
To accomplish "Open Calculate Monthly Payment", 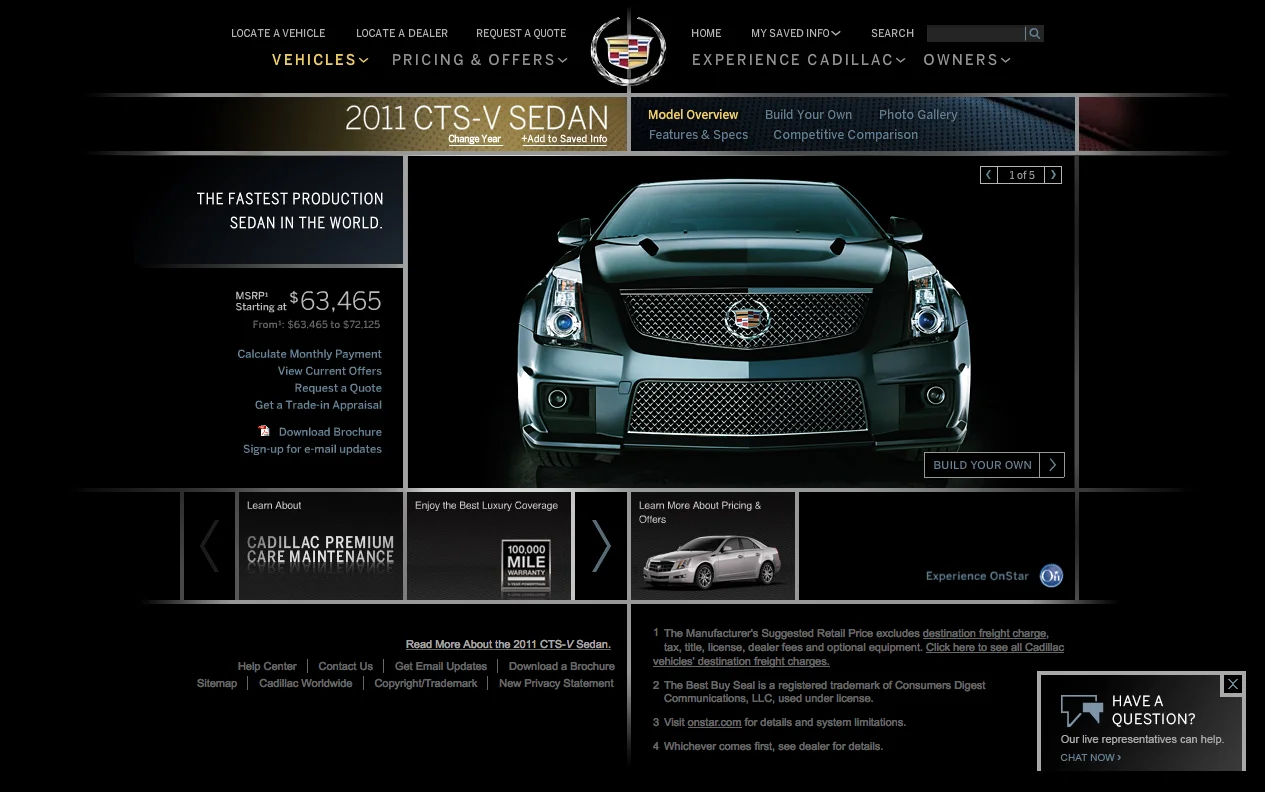I will (x=309, y=354).
